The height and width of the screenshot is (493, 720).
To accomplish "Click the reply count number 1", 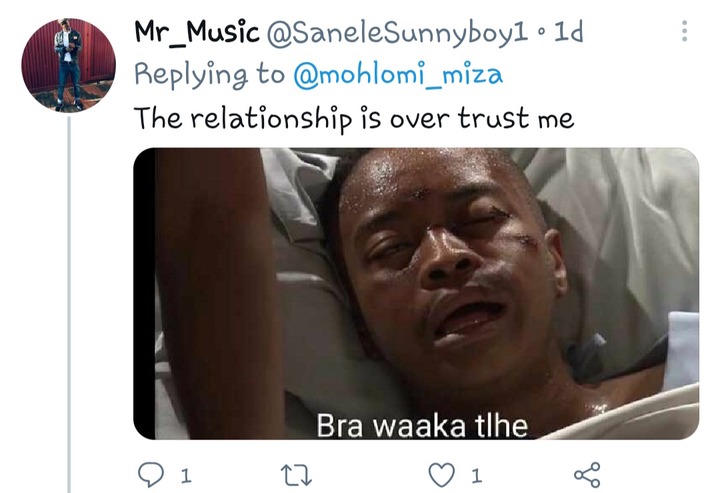I will click(x=186, y=476).
